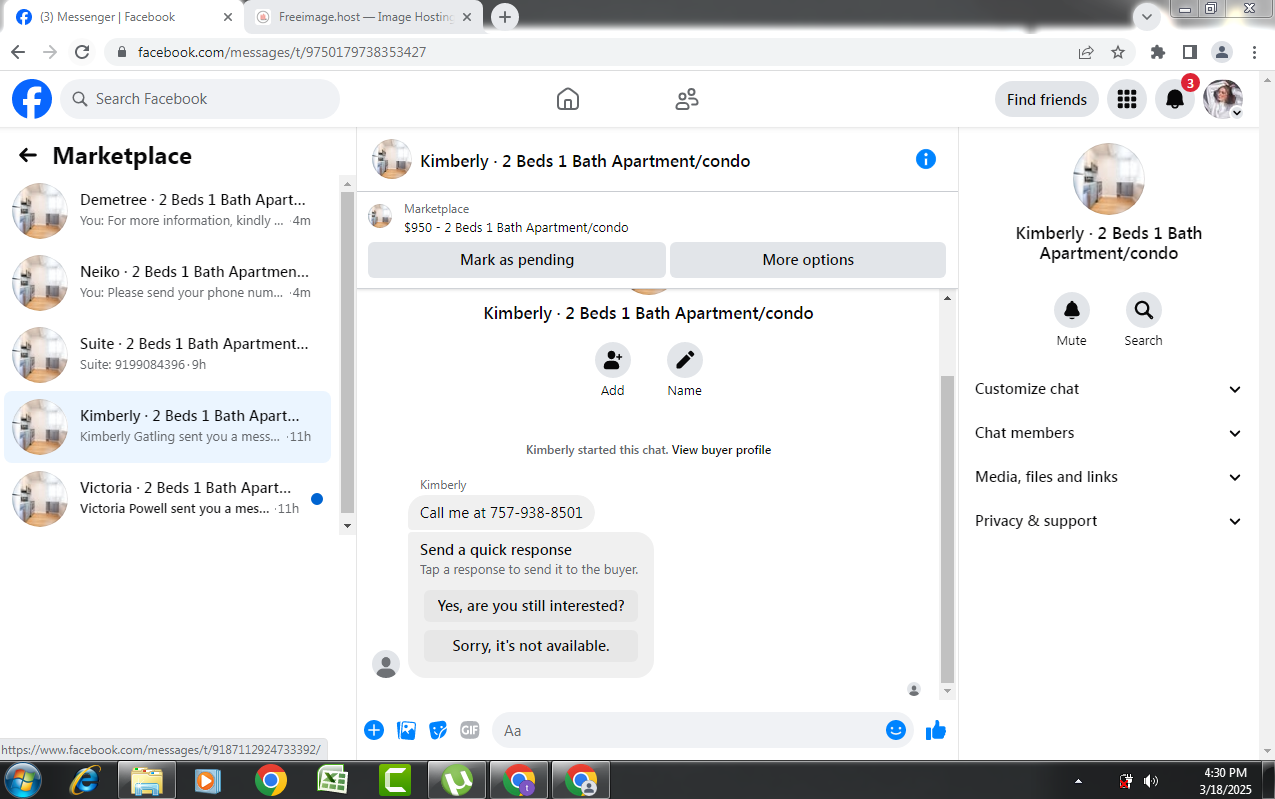Send a thumbs-up like

click(x=936, y=730)
